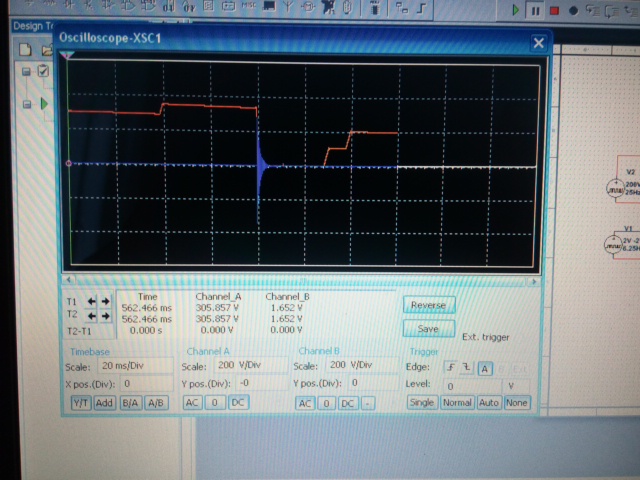Select rising edge trigger icon

tap(449, 367)
